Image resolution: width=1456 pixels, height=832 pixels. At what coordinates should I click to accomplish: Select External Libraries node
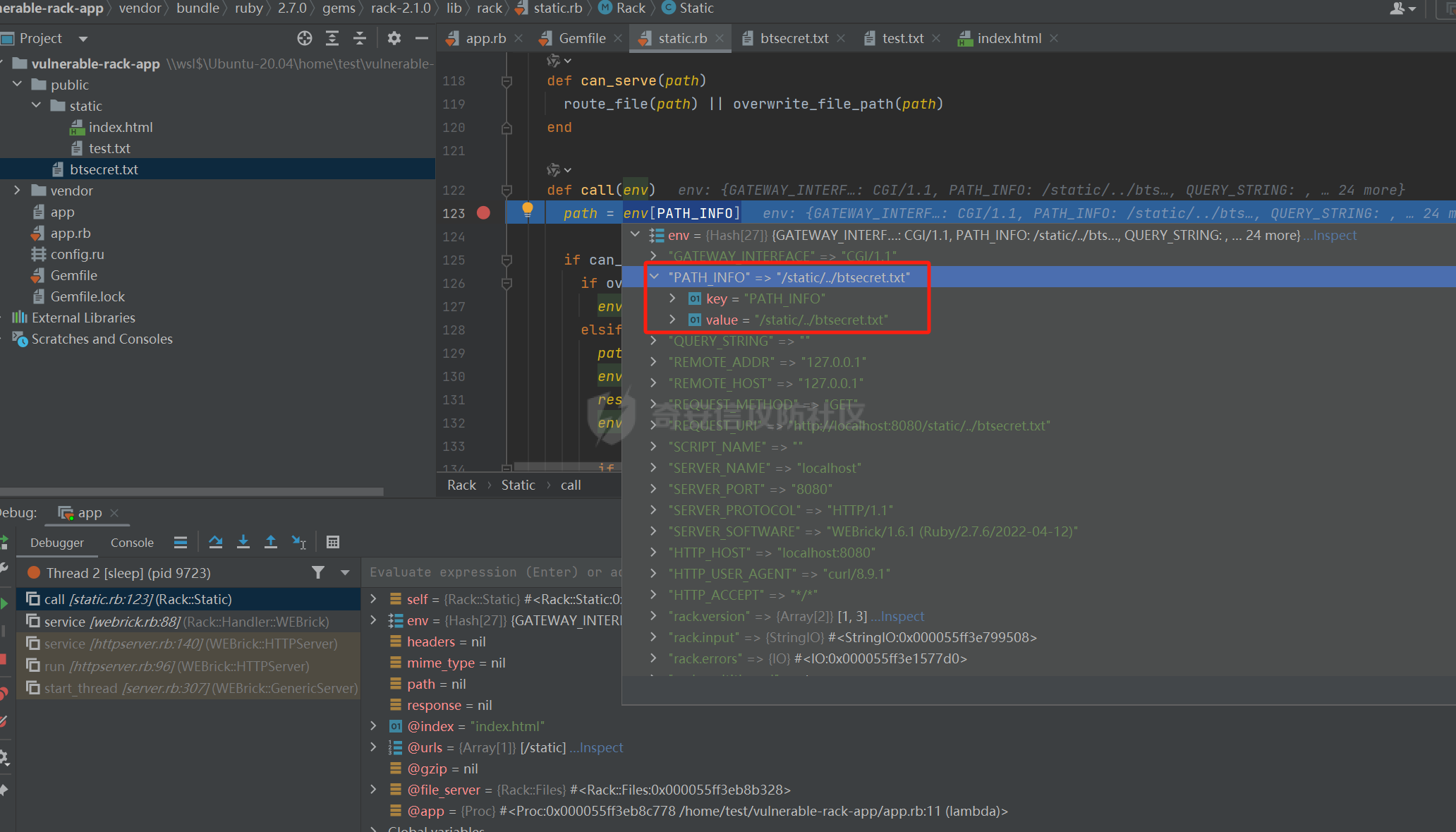[83, 318]
